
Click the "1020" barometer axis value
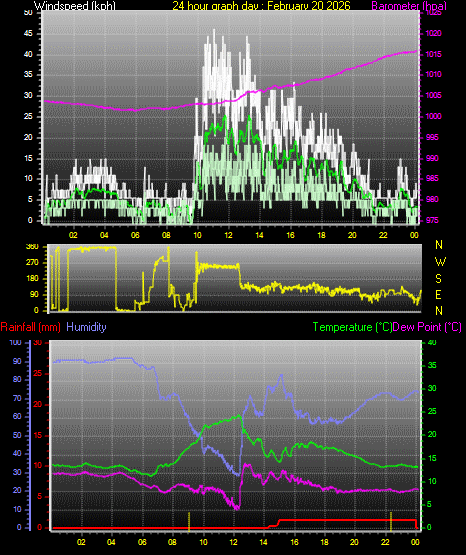click(x=434, y=33)
